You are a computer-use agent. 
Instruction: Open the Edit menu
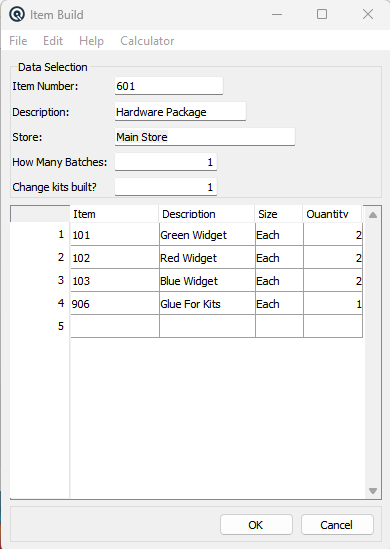tap(53, 41)
